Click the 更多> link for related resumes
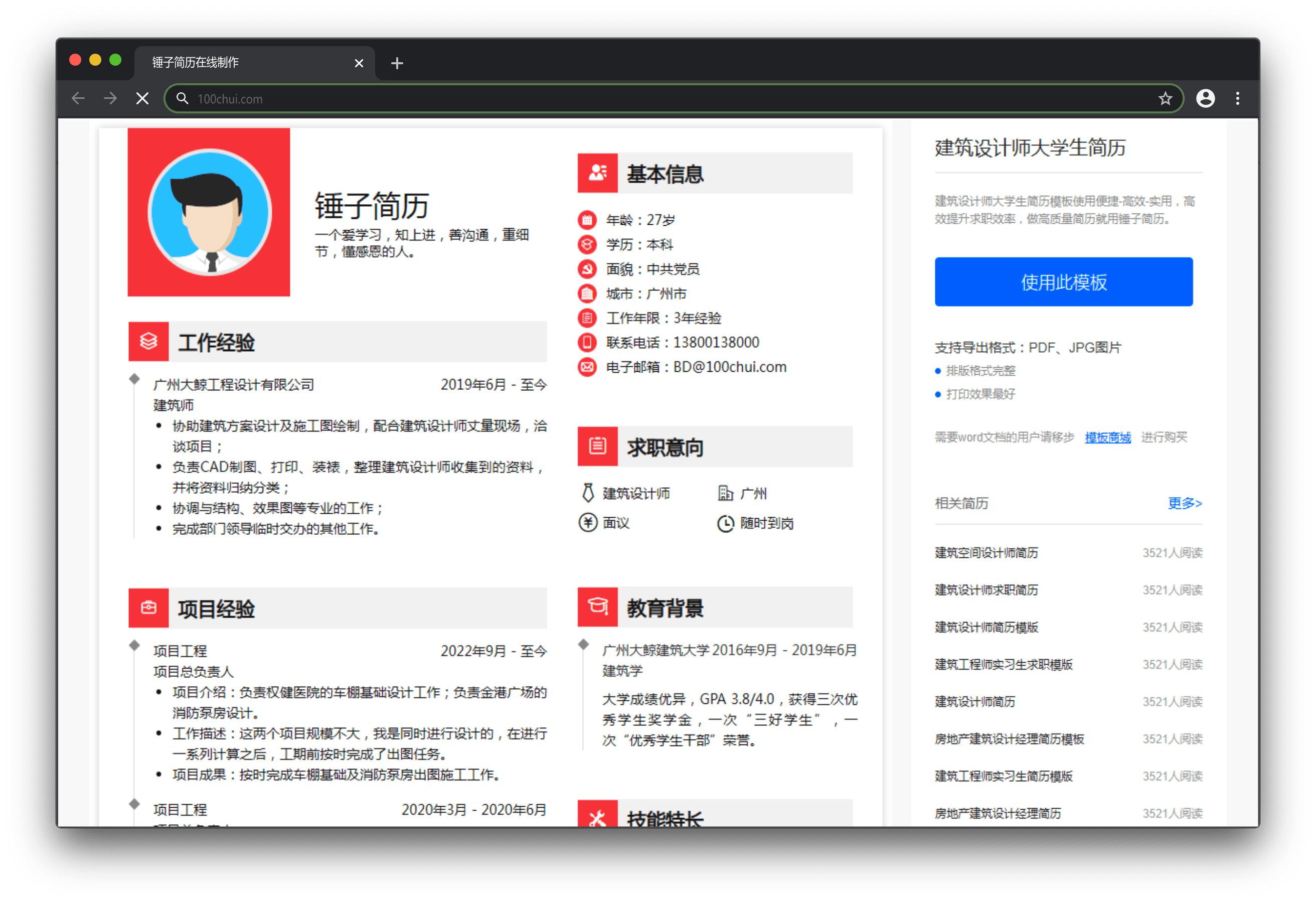This screenshot has height=902, width=1316. (1185, 503)
